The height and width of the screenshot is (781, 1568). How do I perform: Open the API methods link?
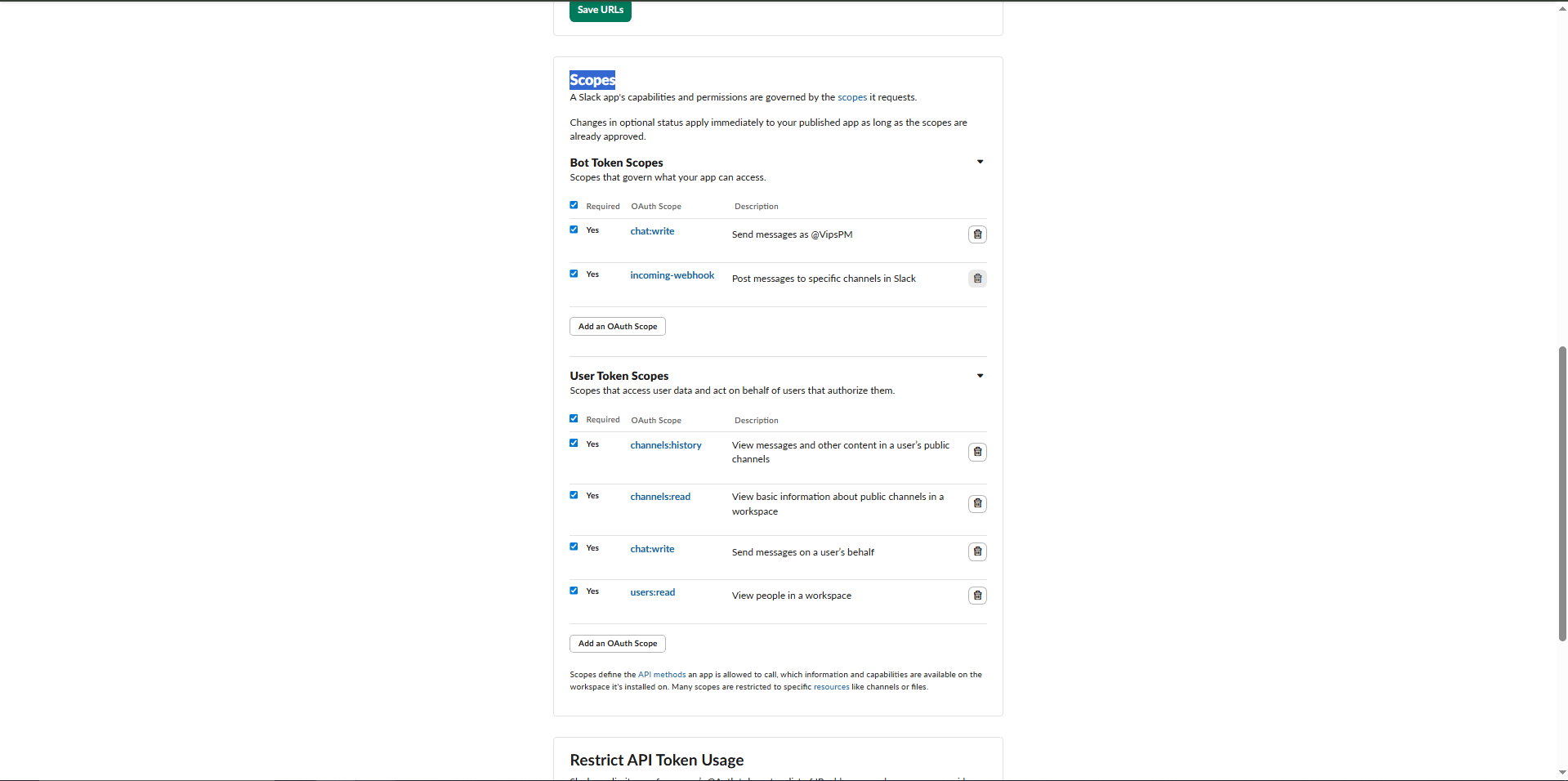[x=661, y=675]
